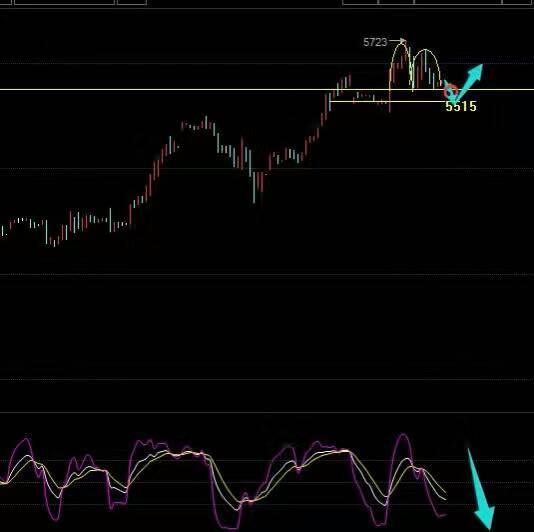Select the cyan upward arrow near 5515
534x532 pixels.
(x=464, y=82)
